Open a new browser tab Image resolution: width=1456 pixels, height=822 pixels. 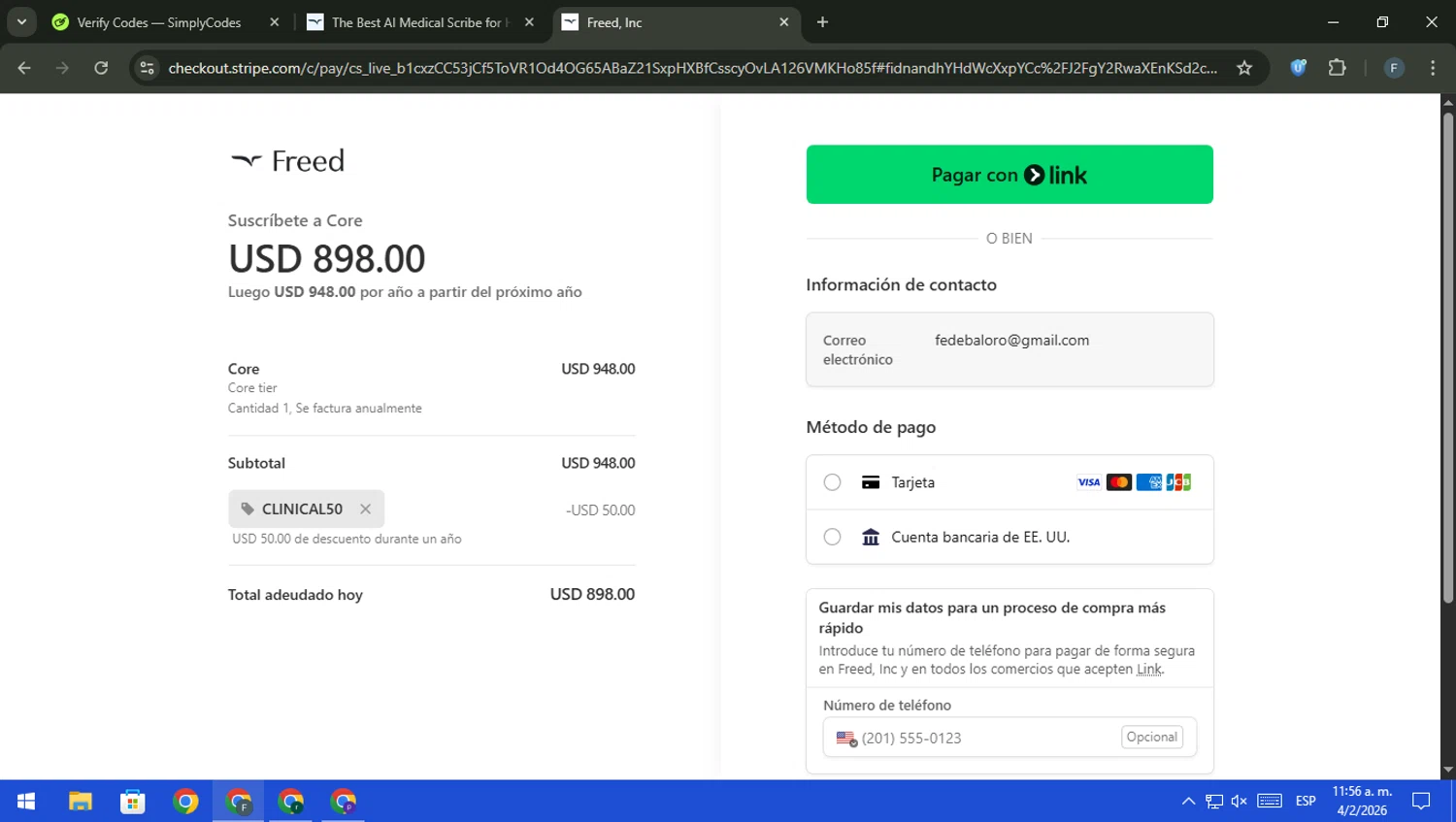[822, 22]
